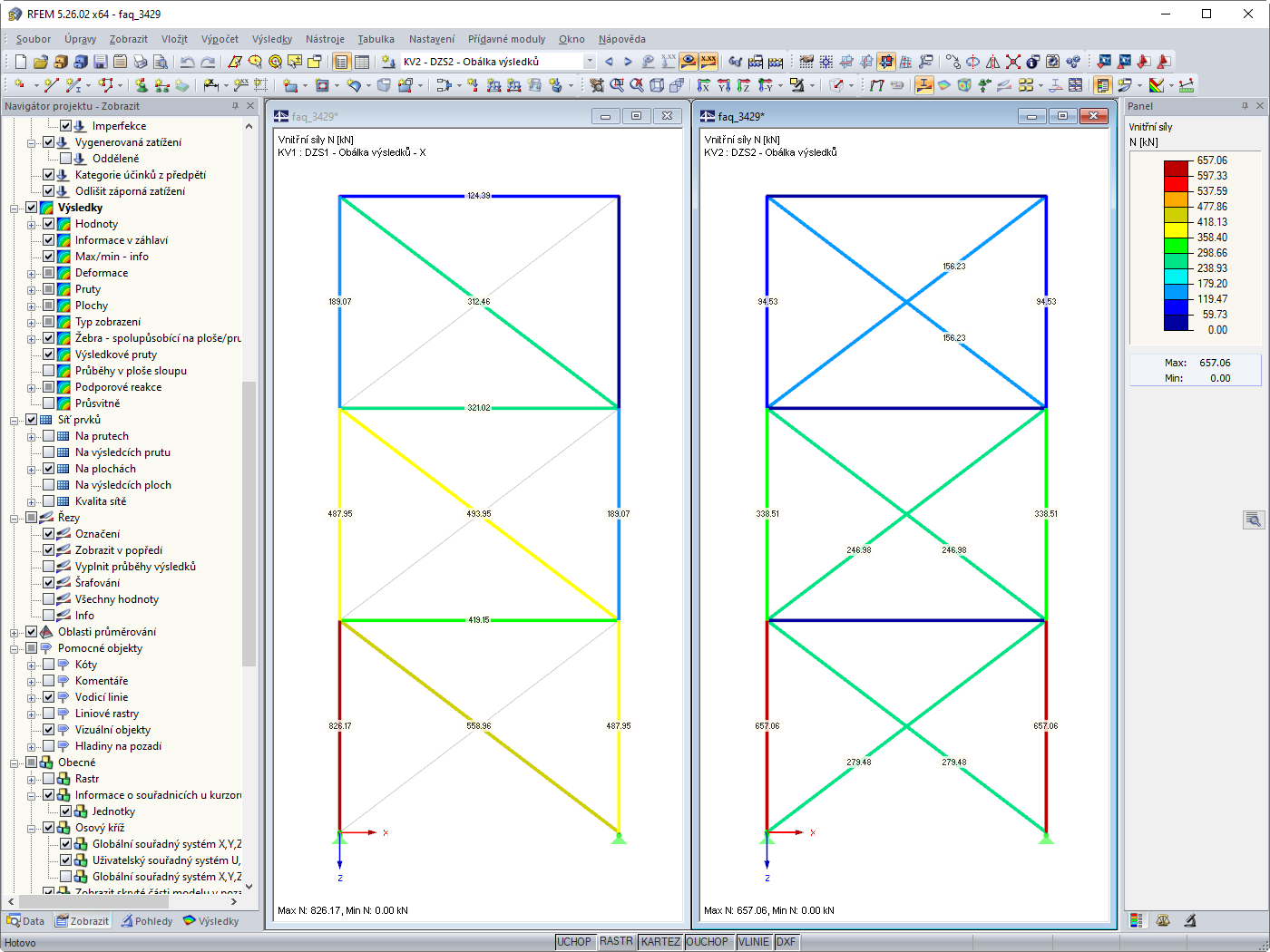Enable the Průsvitné checkbox

[49, 403]
